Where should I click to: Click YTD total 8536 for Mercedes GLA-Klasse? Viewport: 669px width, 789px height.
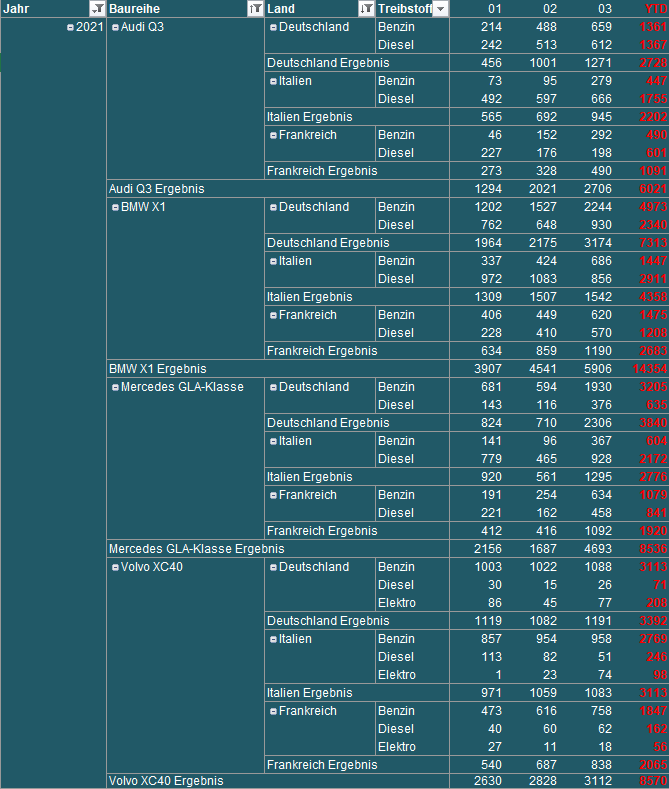pyautogui.click(x=653, y=548)
